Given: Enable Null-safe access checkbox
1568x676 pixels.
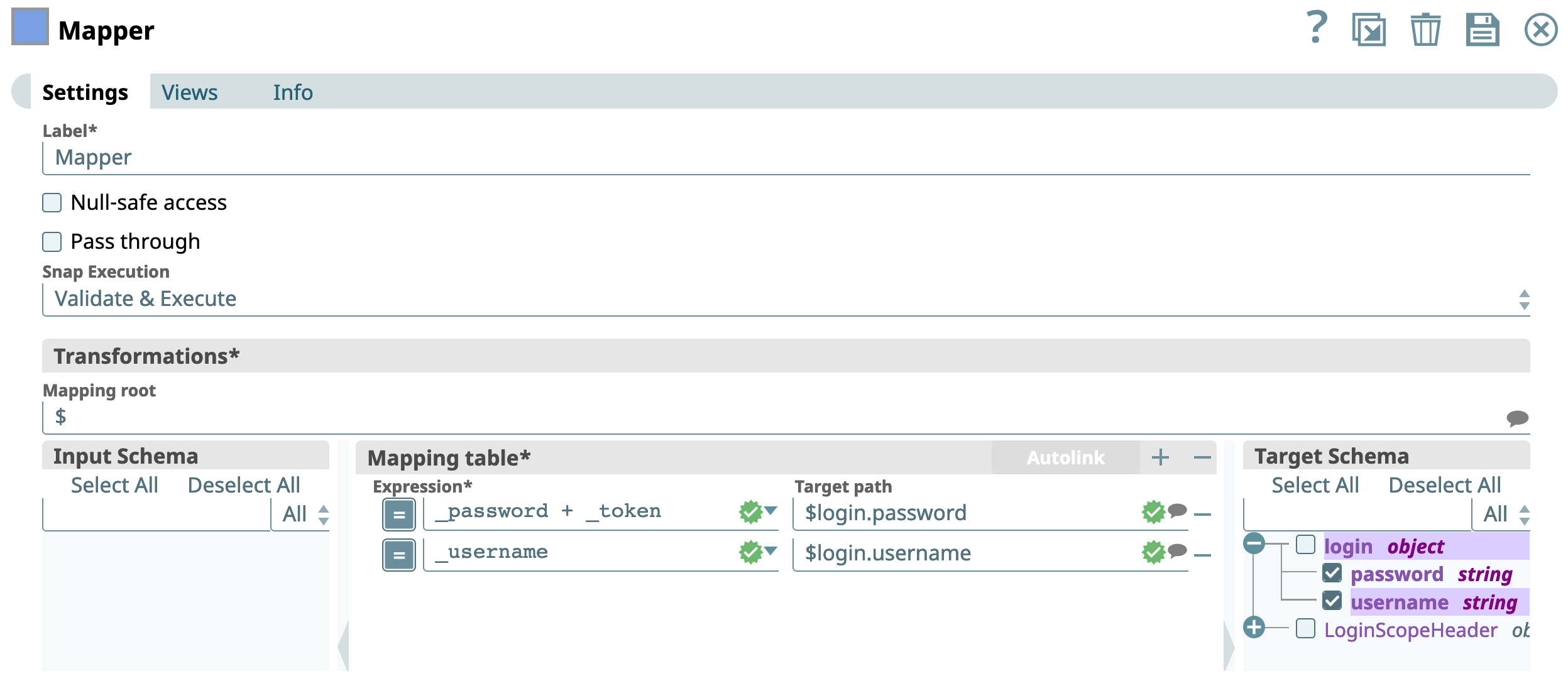Looking at the screenshot, I should coord(52,203).
